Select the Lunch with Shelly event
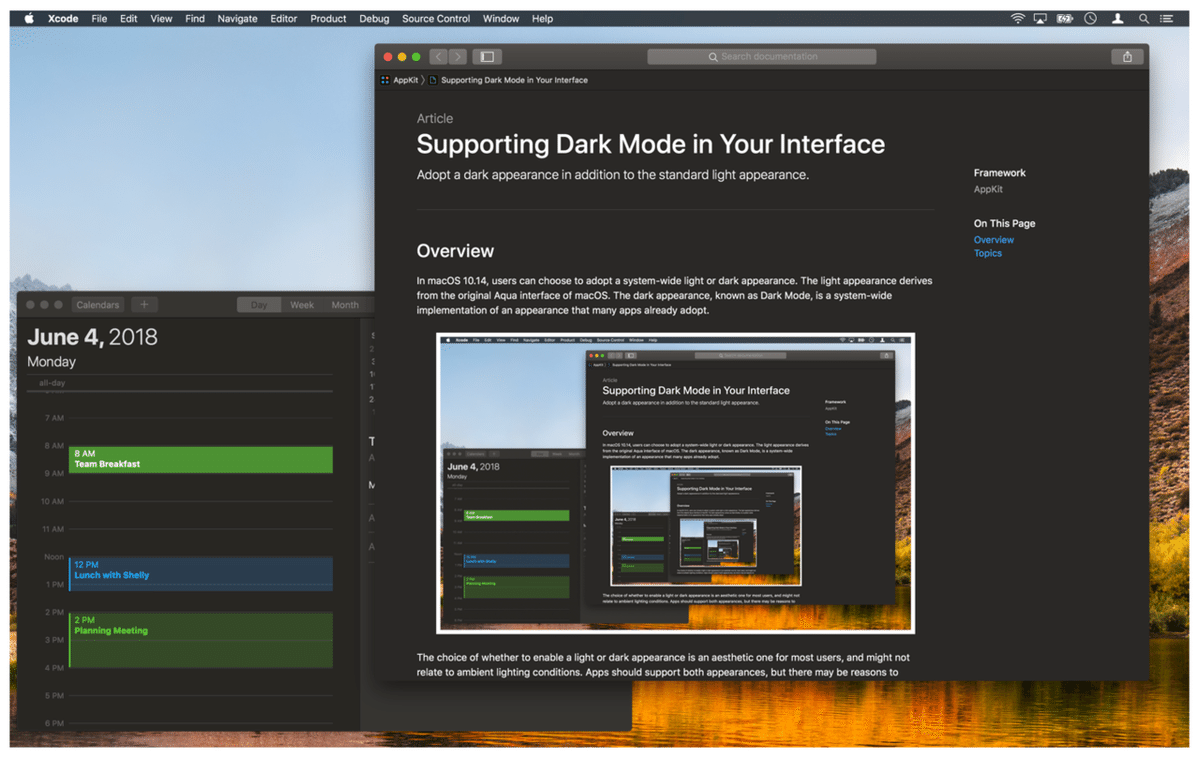This screenshot has width=1200, height=758. point(201,573)
